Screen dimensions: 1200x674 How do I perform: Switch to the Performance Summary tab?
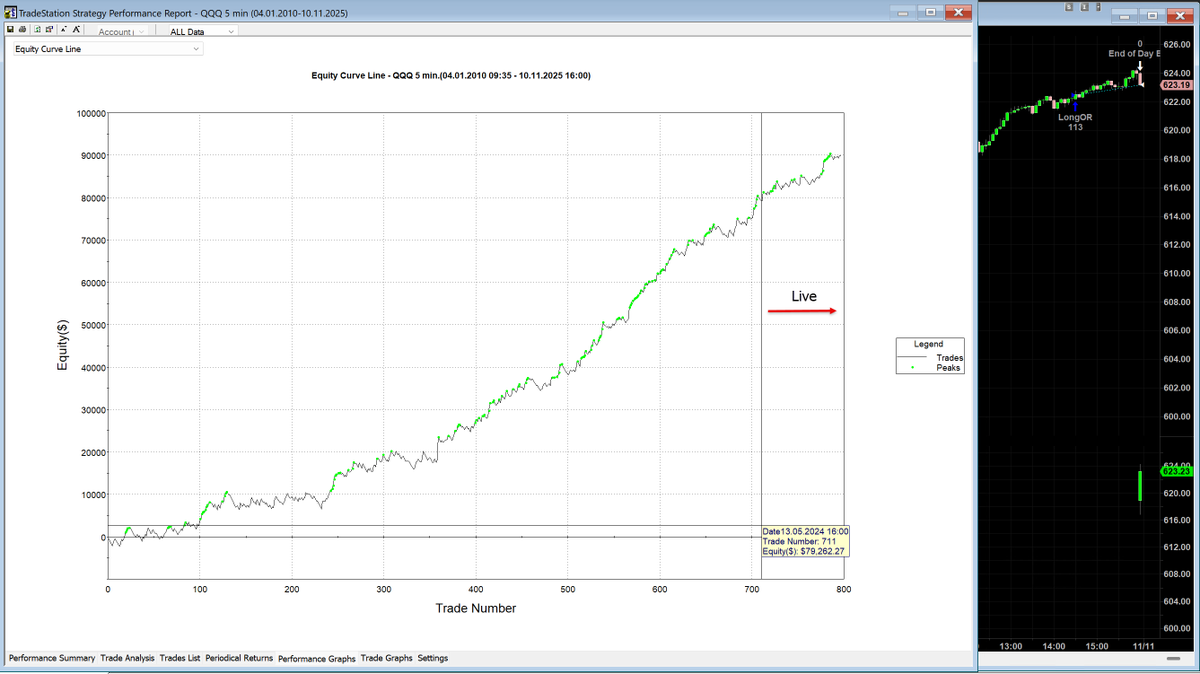[x=52, y=658]
